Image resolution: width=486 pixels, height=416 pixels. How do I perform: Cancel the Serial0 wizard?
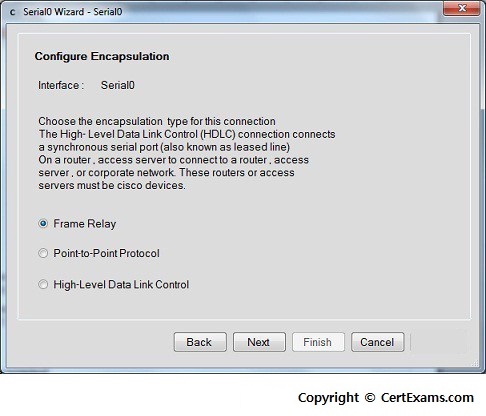pyautogui.click(x=377, y=342)
